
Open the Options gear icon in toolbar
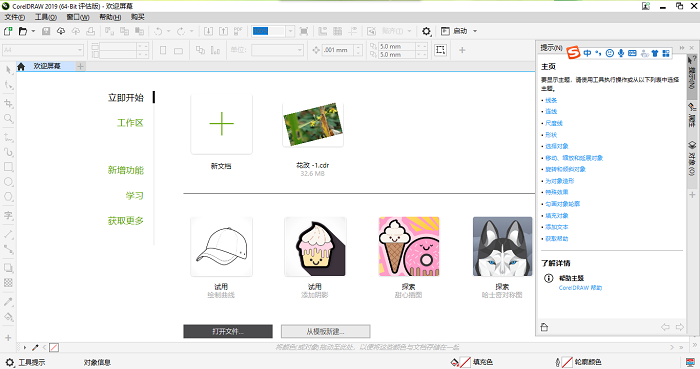(426, 31)
